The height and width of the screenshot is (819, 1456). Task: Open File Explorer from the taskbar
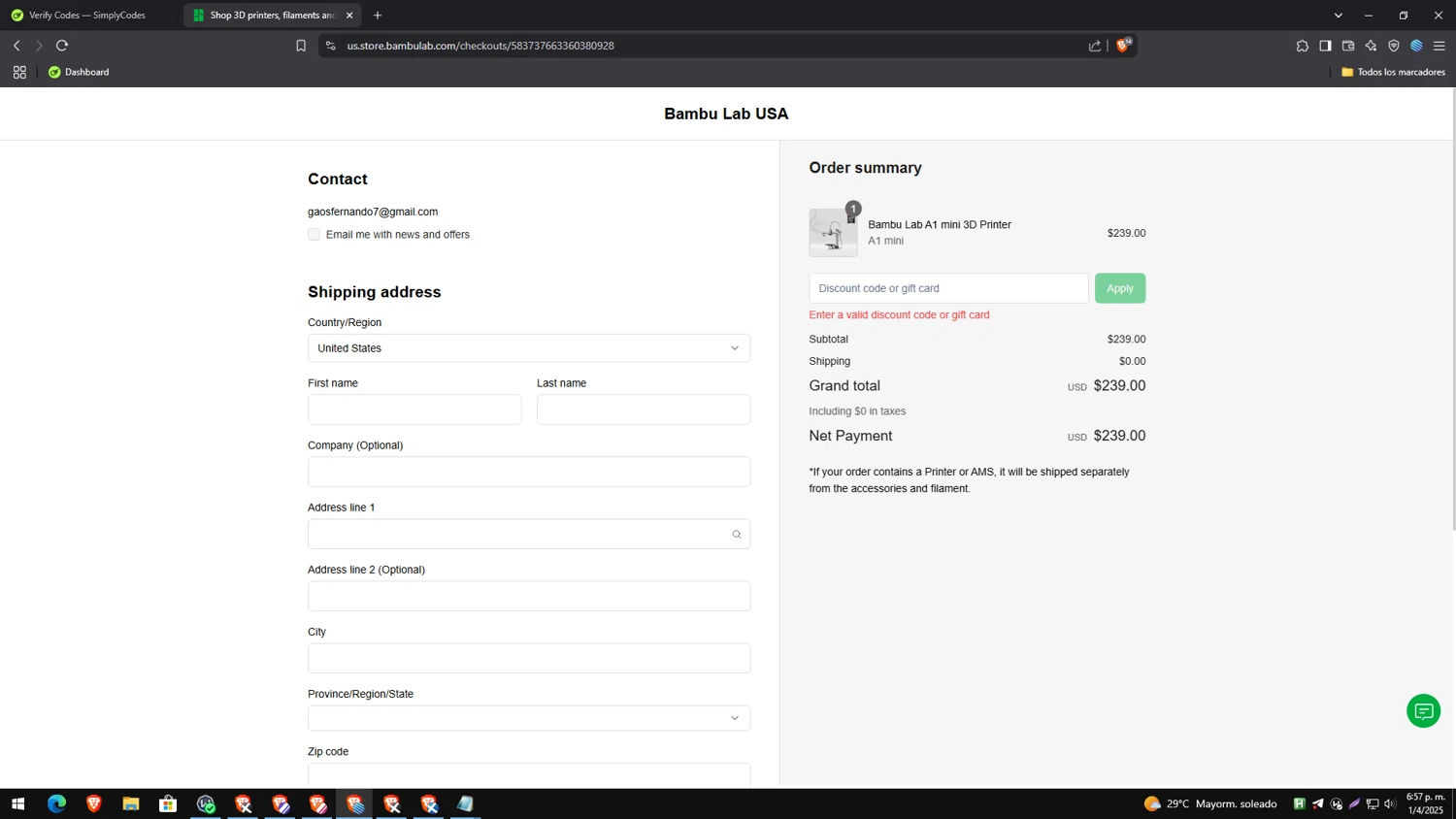131,803
